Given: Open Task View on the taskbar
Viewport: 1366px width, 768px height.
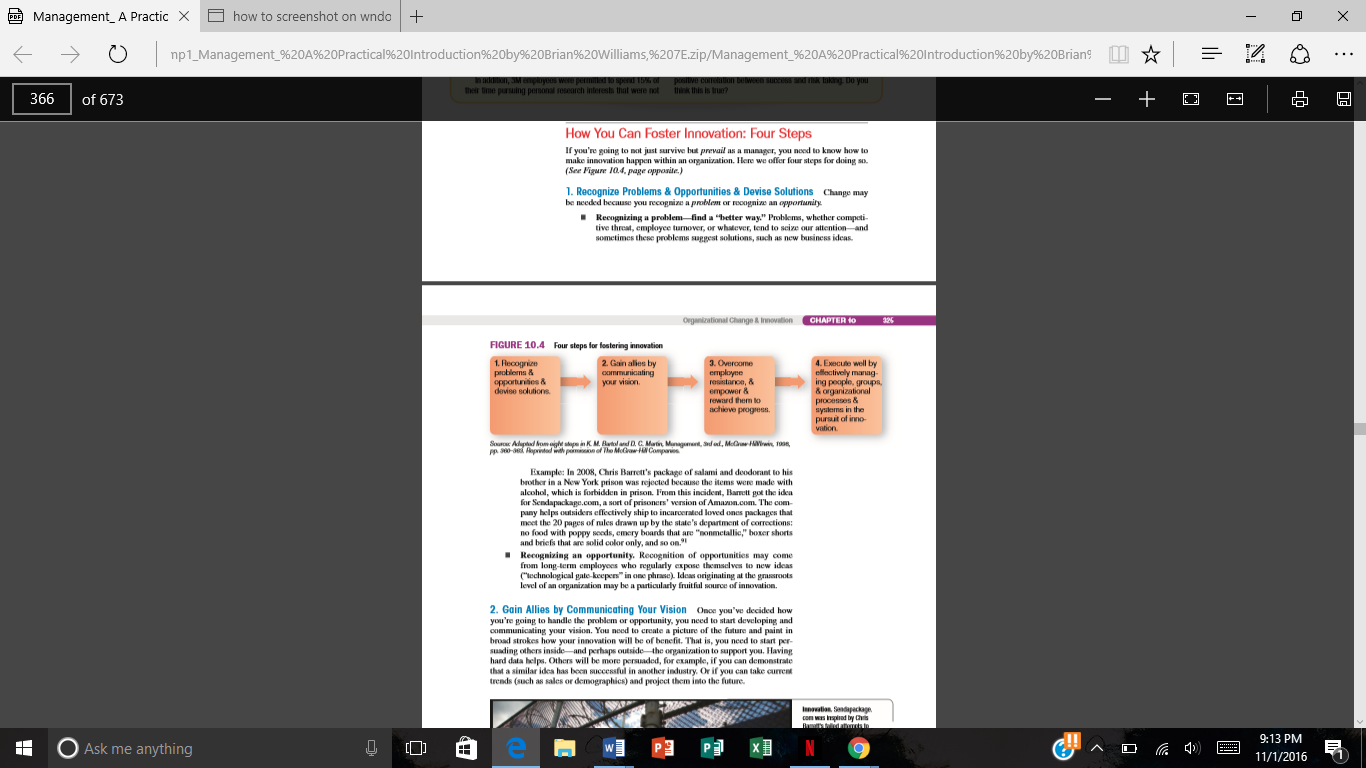Looking at the screenshot, I should coord(417,748).
